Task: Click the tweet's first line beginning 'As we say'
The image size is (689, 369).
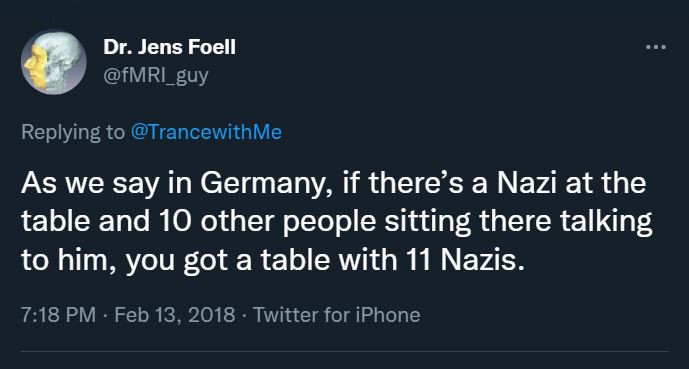Action: (334, 183)
